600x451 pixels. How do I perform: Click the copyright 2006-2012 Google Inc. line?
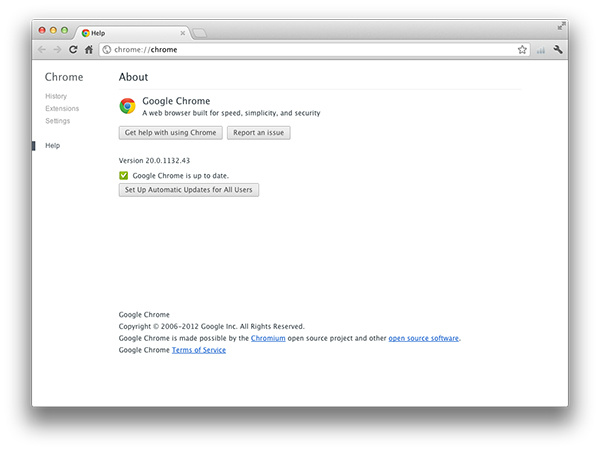(x=212, y=326)
